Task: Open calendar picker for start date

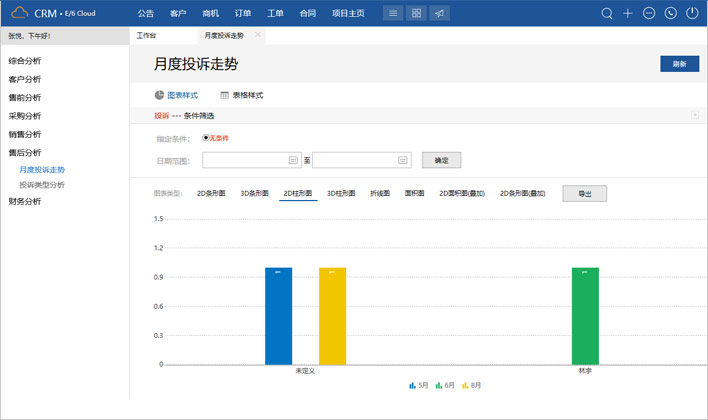Action: tap(293, 159)
